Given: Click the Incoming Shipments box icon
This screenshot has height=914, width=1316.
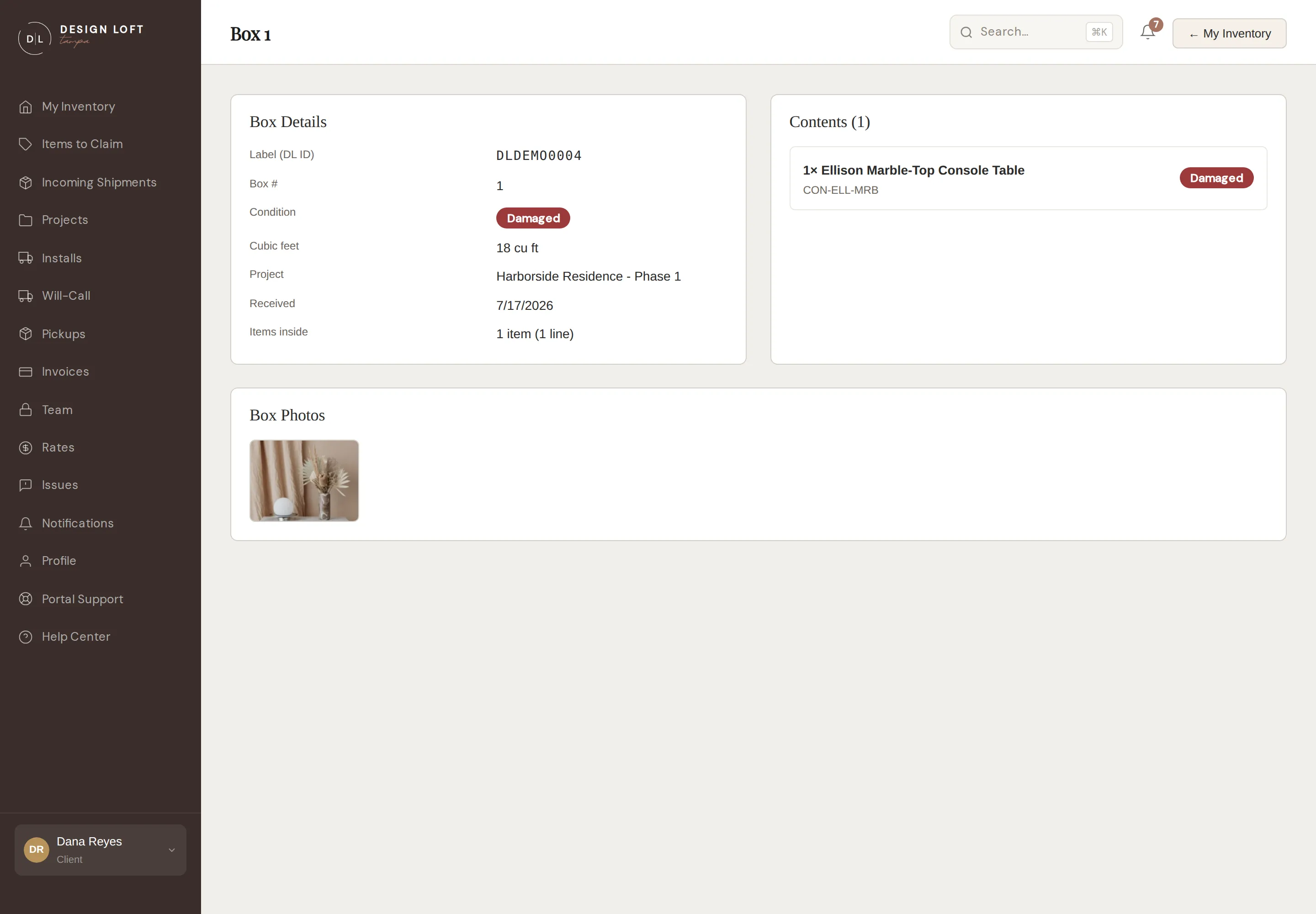Looking at the screenshot, I should point(25,182).
